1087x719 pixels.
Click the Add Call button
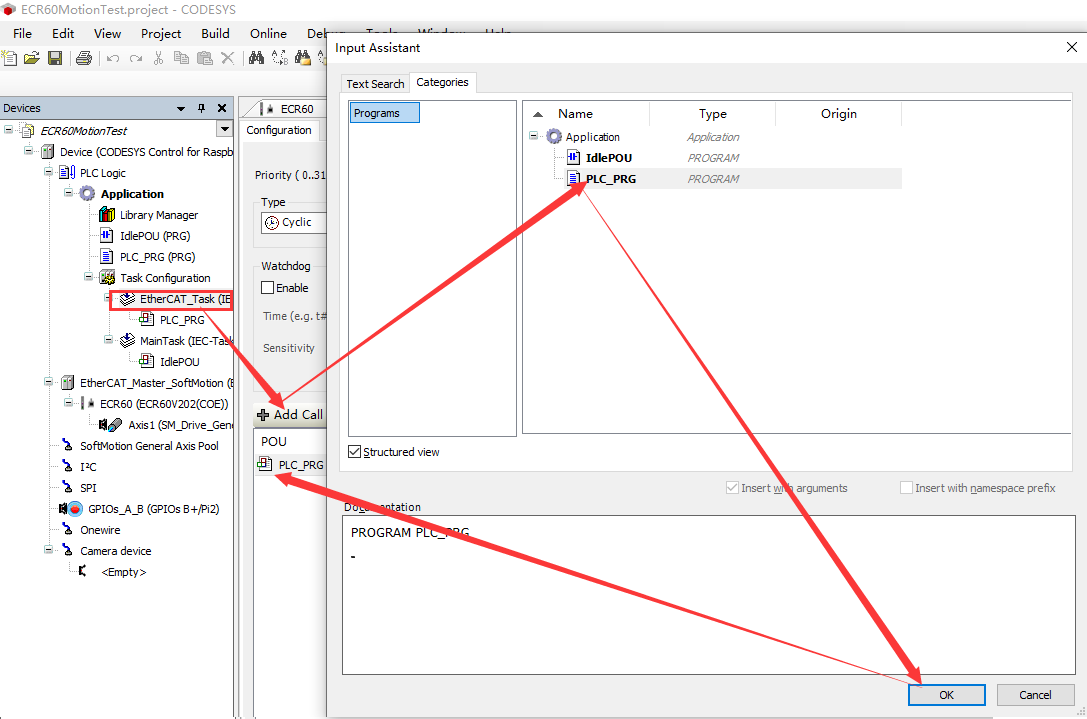290,415
